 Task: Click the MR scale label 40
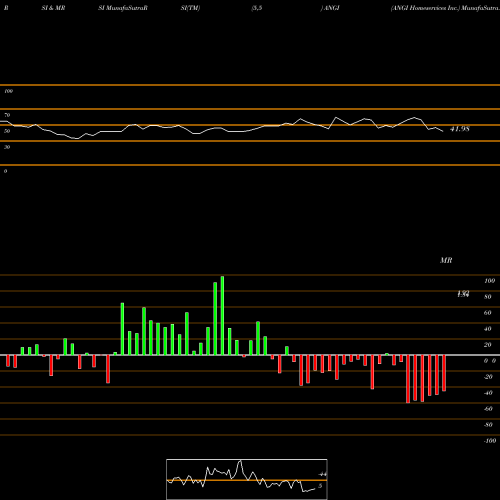click(488, 329)
